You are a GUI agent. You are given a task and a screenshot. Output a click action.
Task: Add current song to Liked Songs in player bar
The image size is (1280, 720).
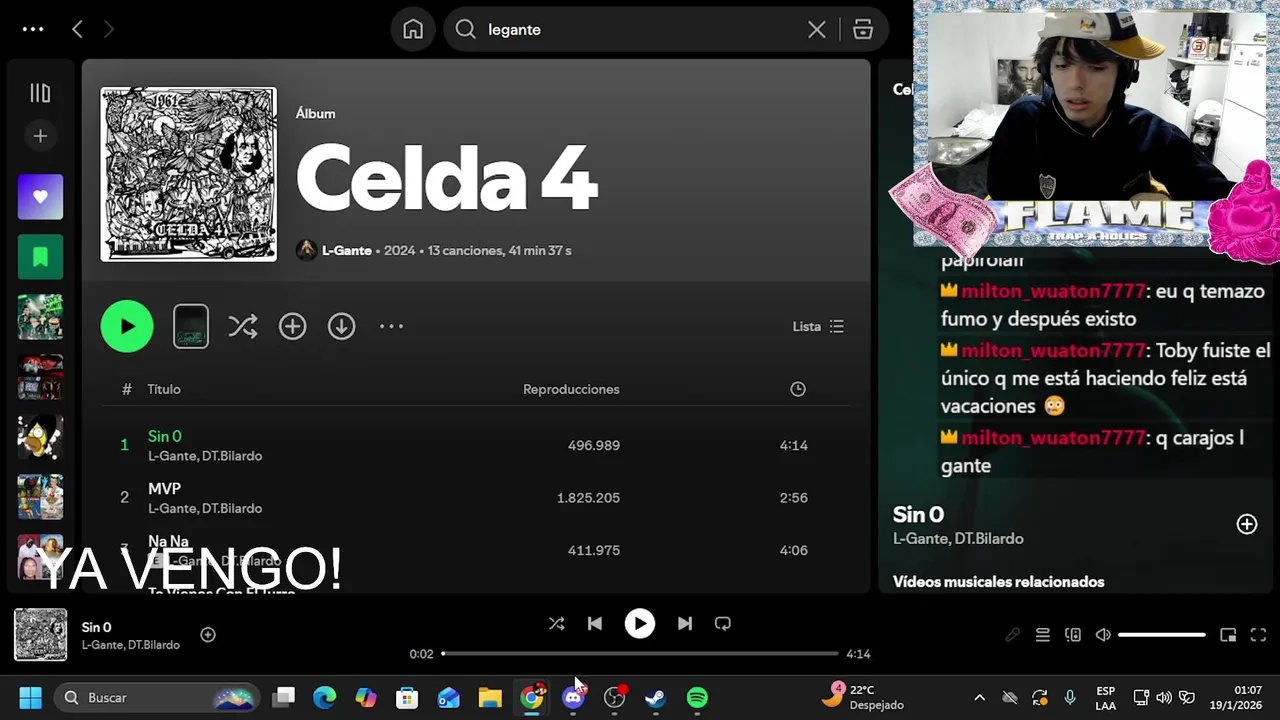click(208, 634)
